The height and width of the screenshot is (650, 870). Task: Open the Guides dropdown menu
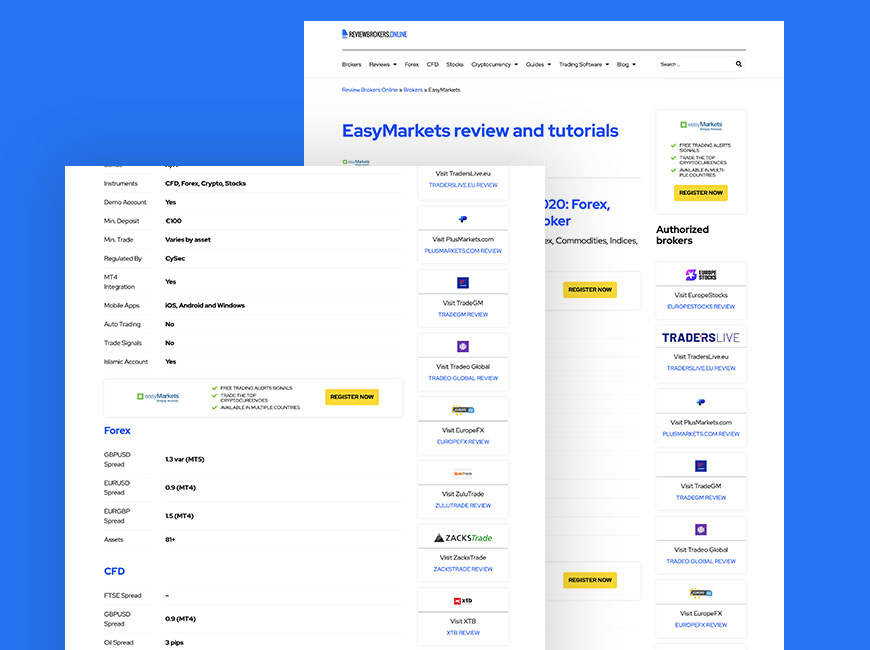538,64
